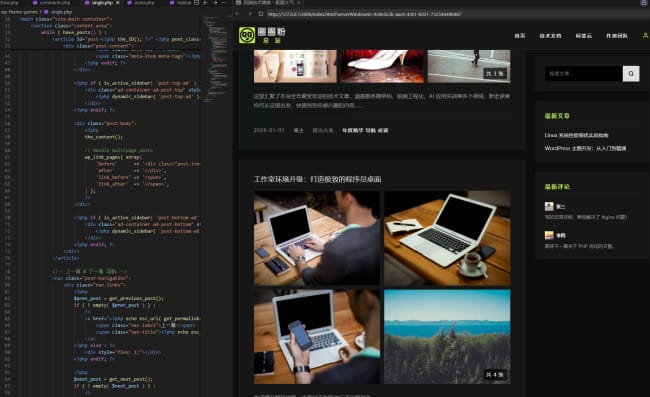Open the comment mentioning PHP
The image size is (650, 397).
pyautogui.click(x=579, y=246)
